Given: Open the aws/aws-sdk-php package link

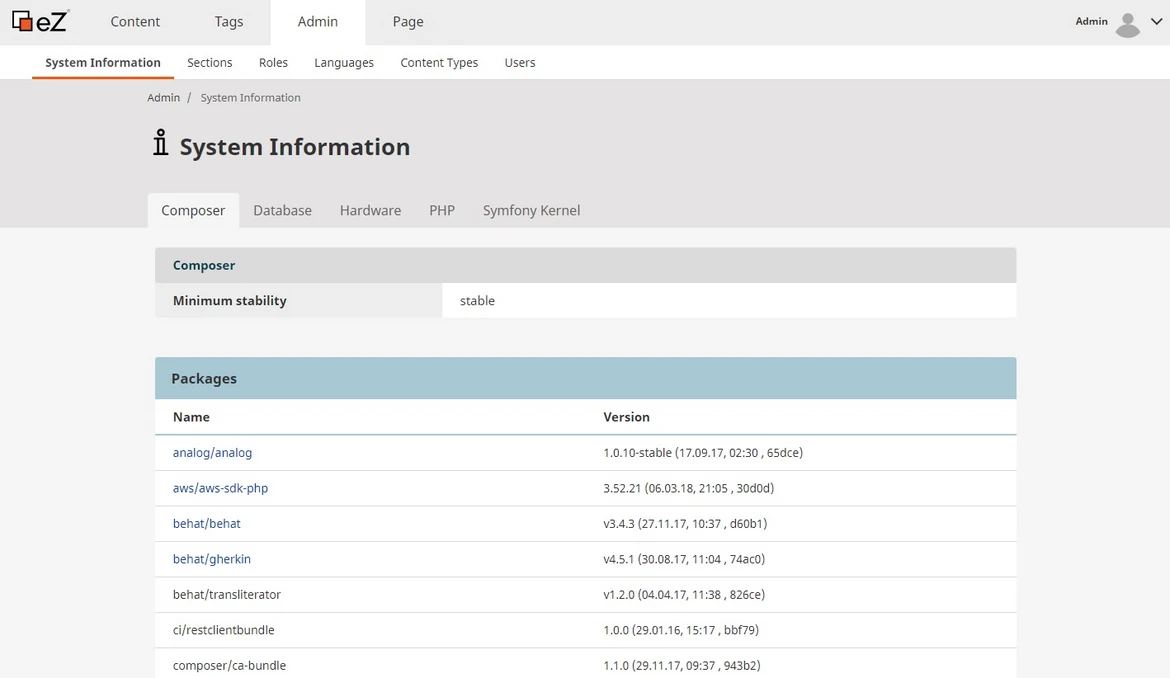Looking at the screenshot, I should point(220,487).
